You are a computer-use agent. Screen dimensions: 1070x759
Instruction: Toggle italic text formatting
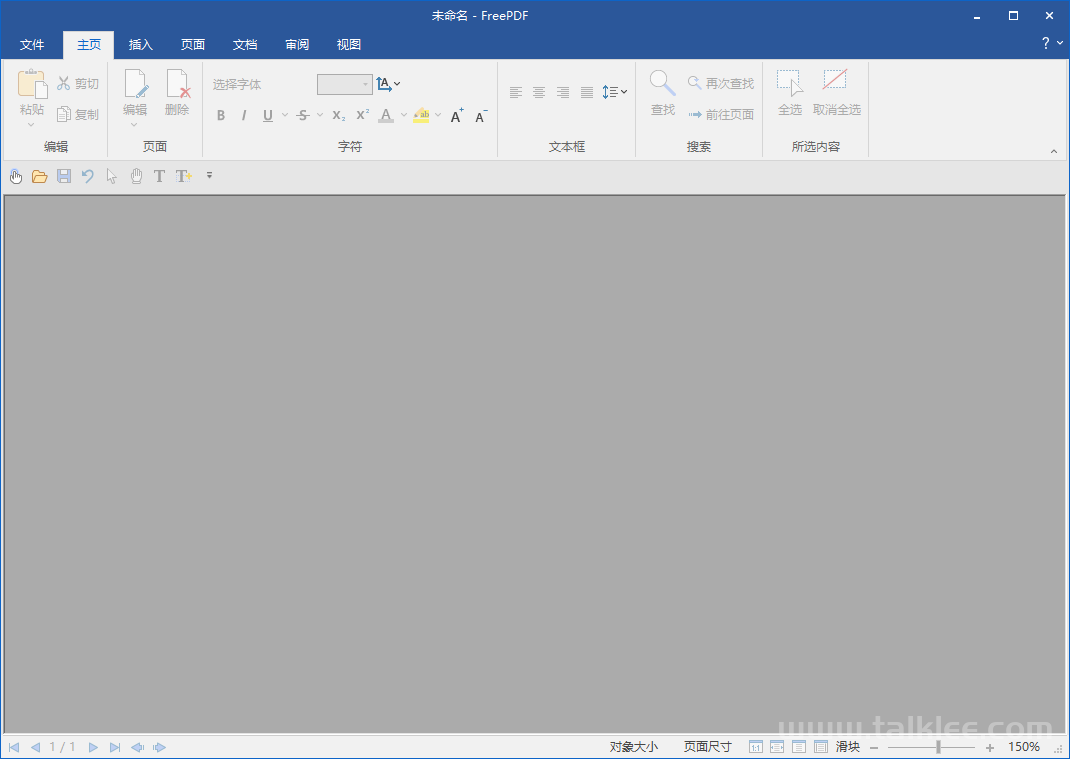coord(244,115)
